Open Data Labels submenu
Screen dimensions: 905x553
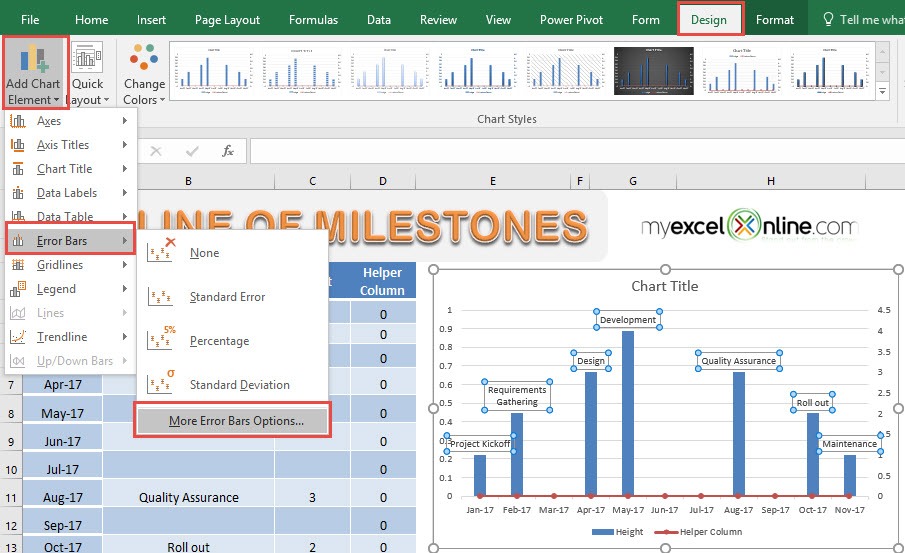(70, 193)
